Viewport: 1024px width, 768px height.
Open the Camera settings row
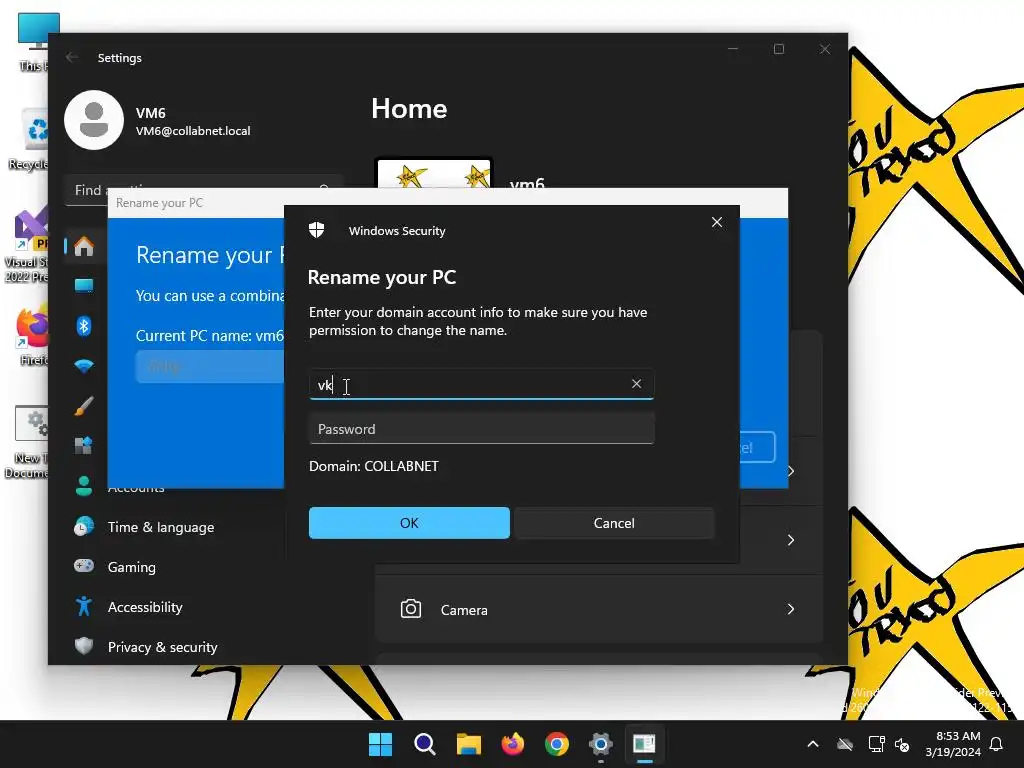[x=598, y=609]
